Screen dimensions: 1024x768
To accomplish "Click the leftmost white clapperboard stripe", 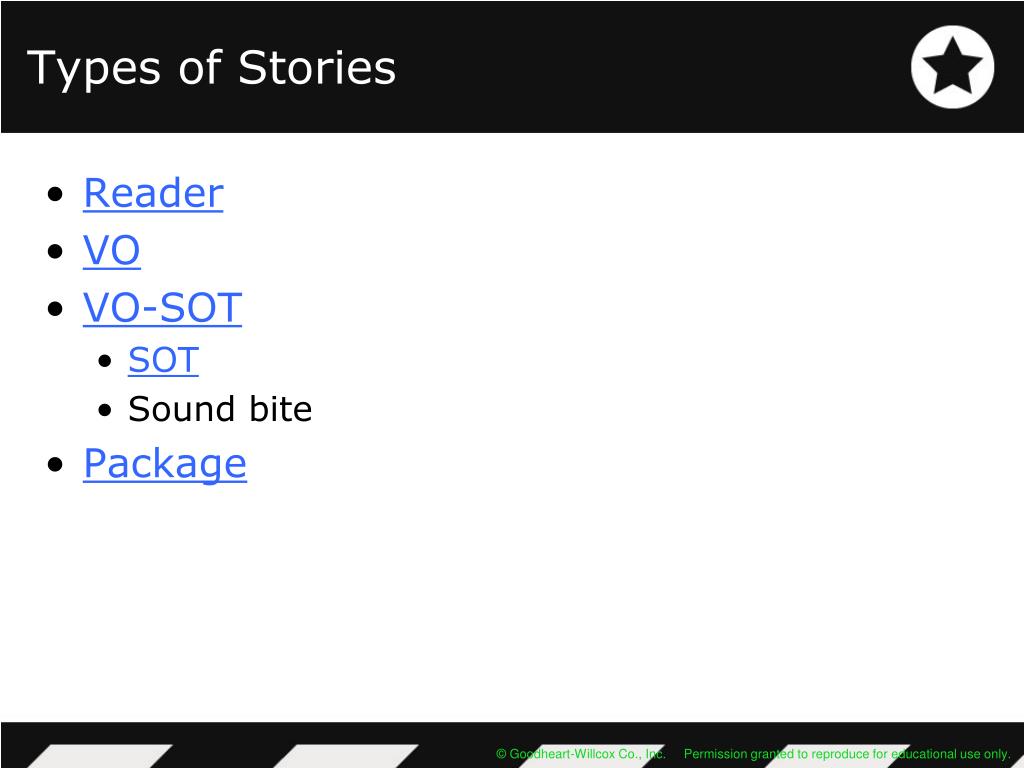I will (x=99, y=756).
